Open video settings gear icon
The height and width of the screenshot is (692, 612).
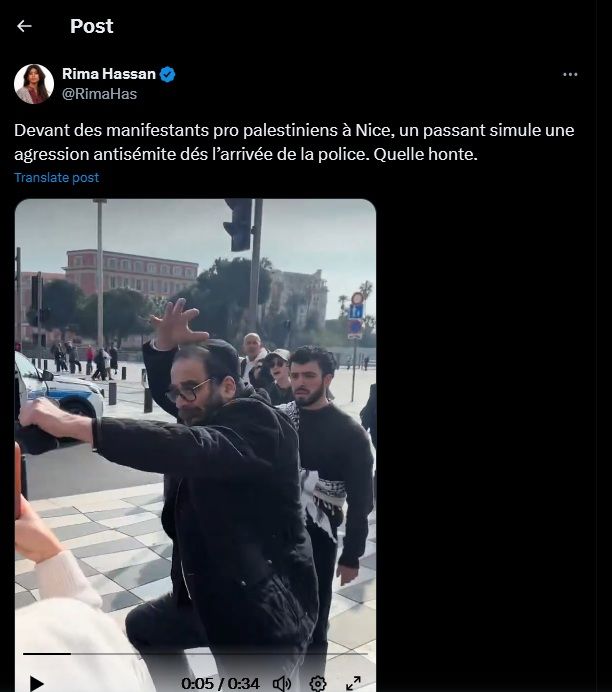(318, 684)
